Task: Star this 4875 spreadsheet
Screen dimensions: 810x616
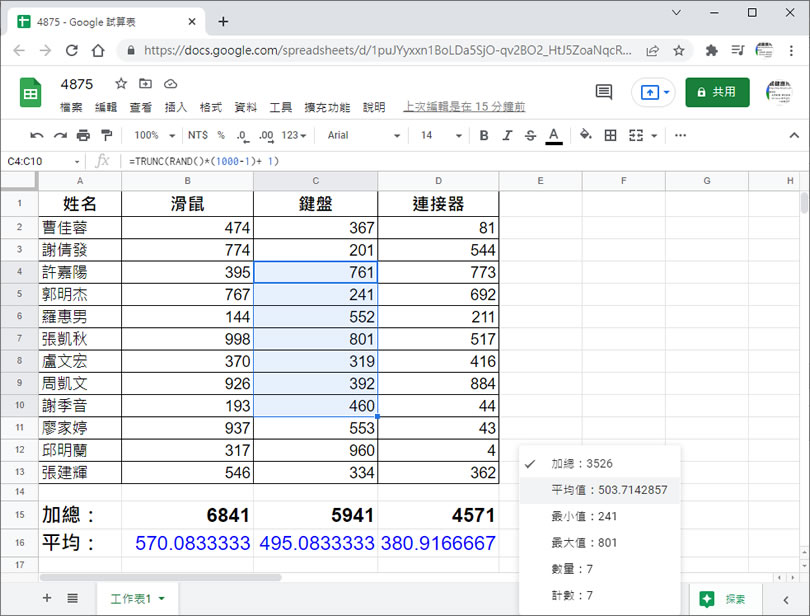Action: coord(121,84)
